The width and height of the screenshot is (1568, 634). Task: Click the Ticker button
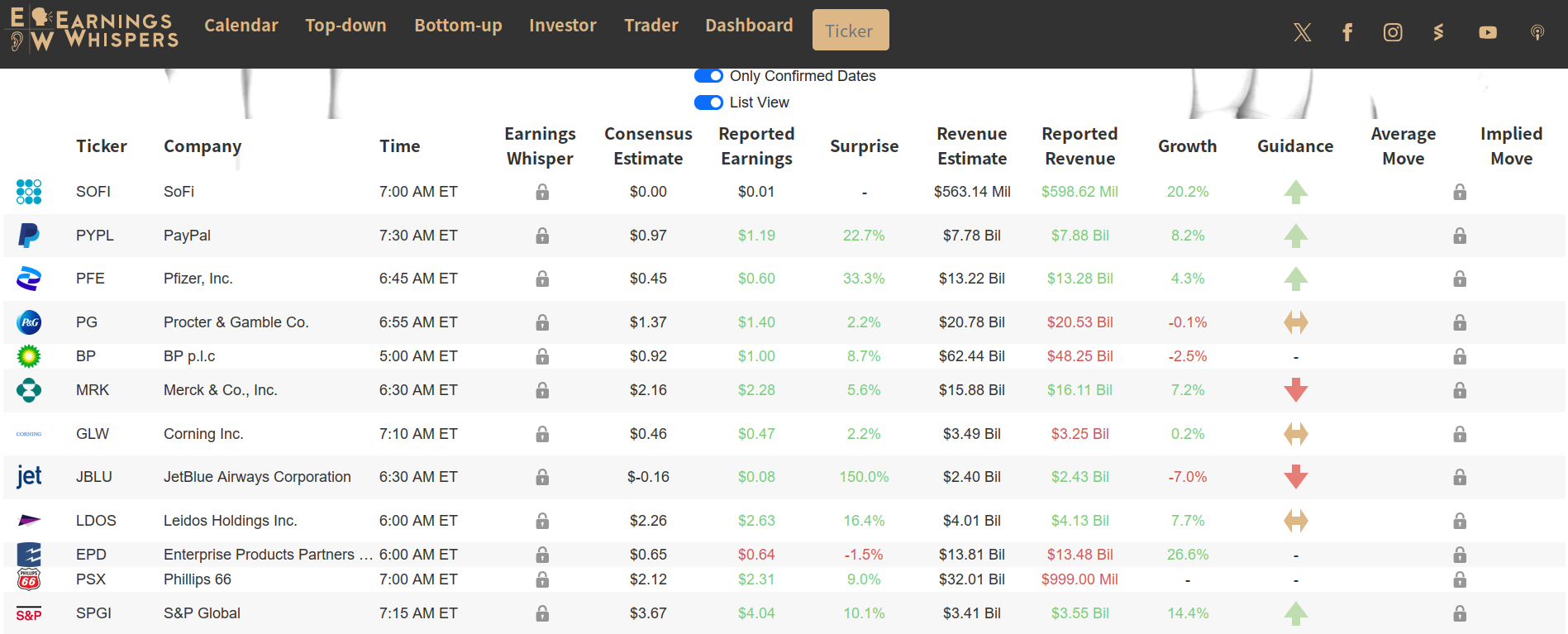(x=850, y=31)
